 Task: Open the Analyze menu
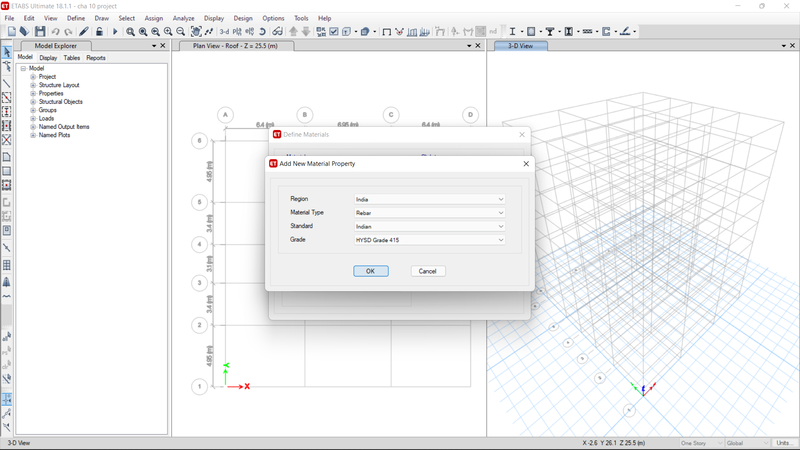click(x=183, y=18)
